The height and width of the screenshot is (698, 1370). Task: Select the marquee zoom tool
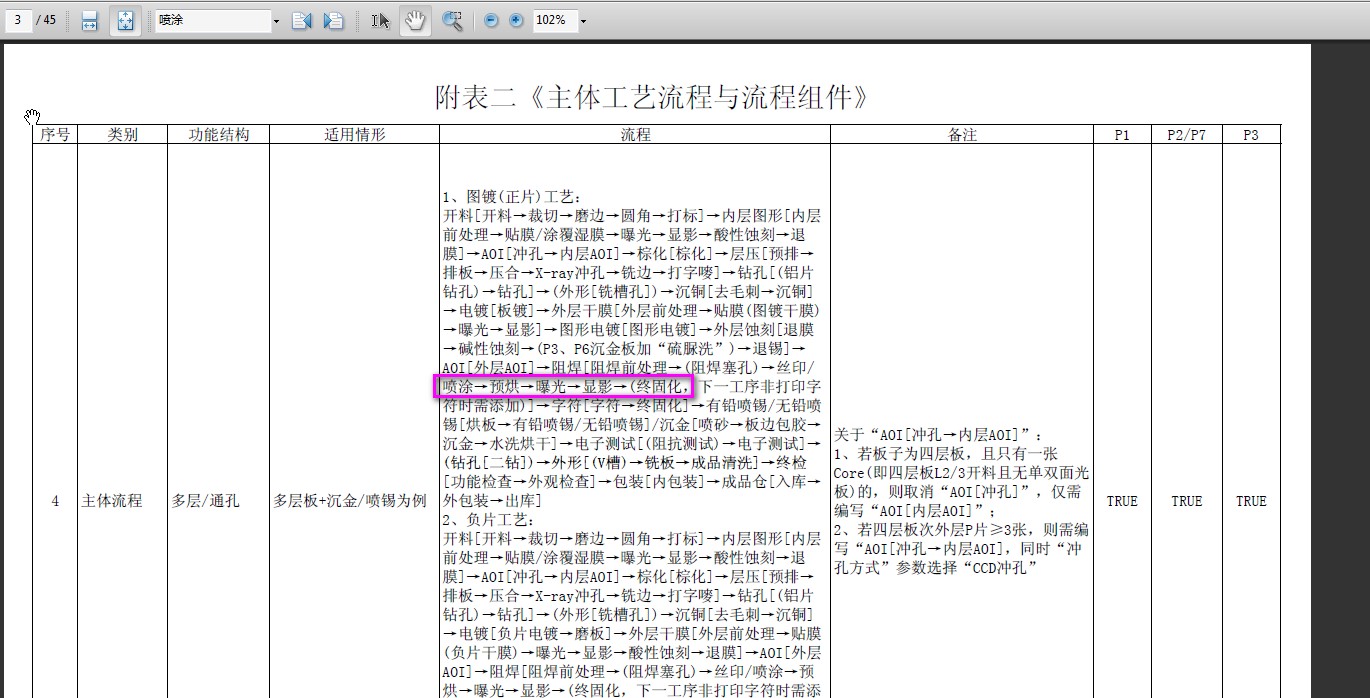pyautogui.click(x=452, y=20)
